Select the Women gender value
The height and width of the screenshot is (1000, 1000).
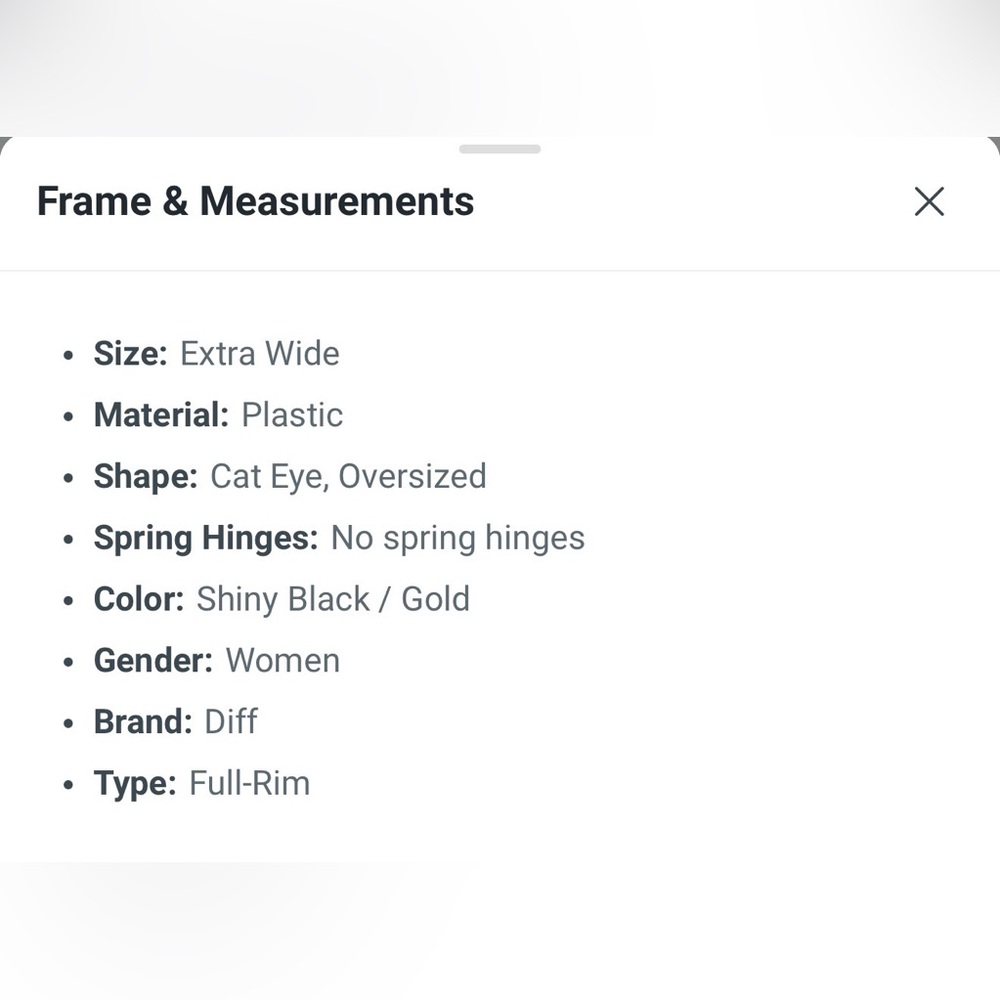(x=283, y=660)
